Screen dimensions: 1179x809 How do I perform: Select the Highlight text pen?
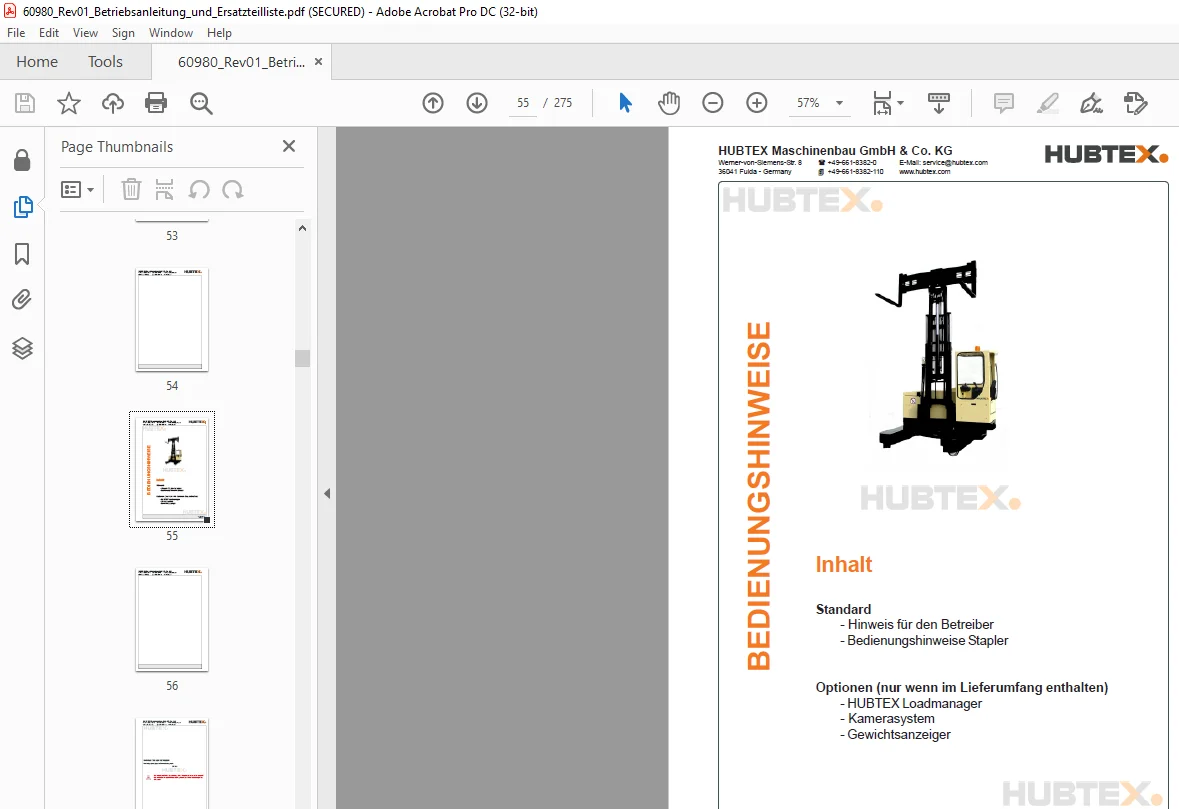[x=1047, y=103]
